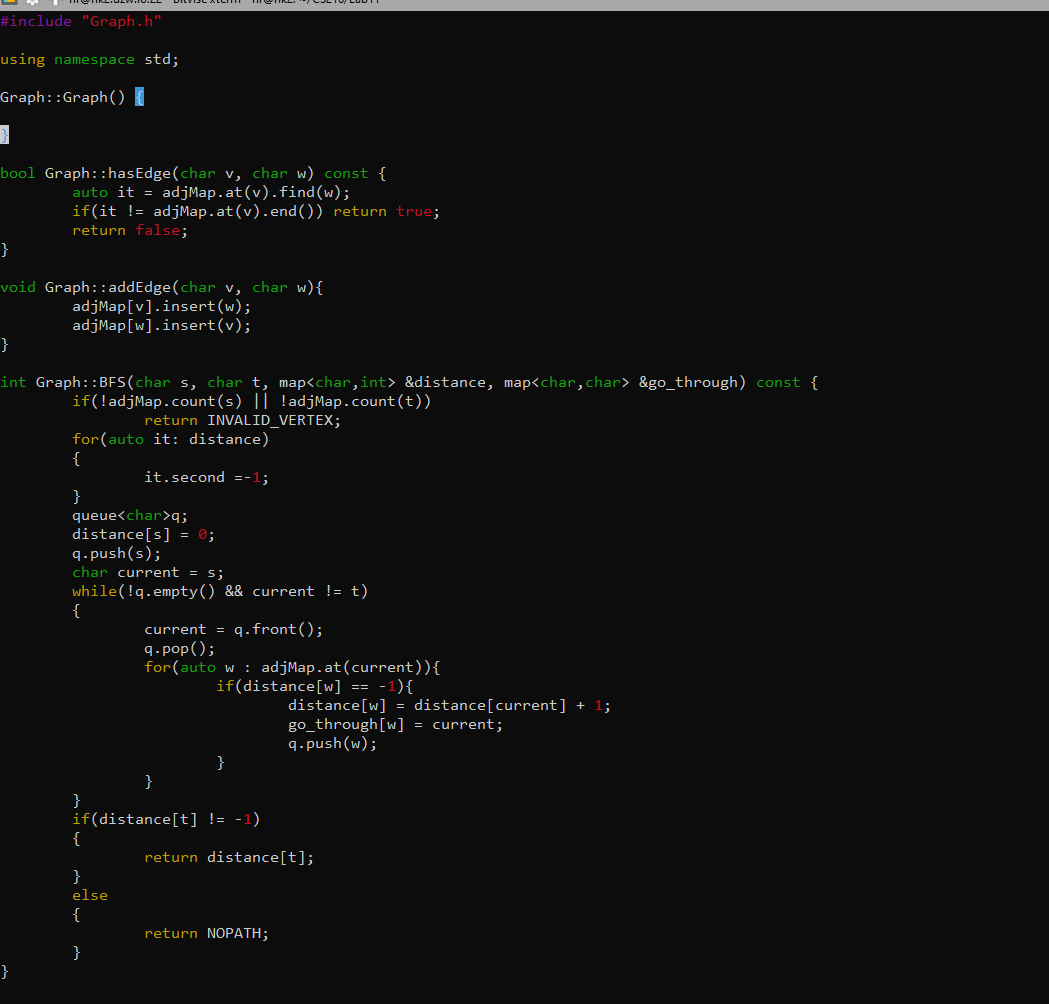
Task: Click the return NOPATH statement
Action: tap(206, 932)
